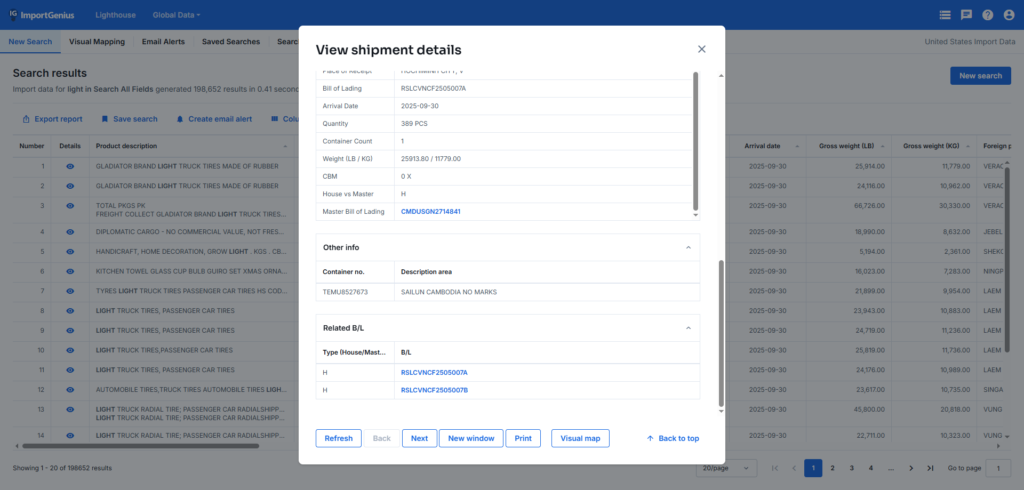Click the Master Bill of Lading CMDUSGN2714841 link

tap(431, 212)
